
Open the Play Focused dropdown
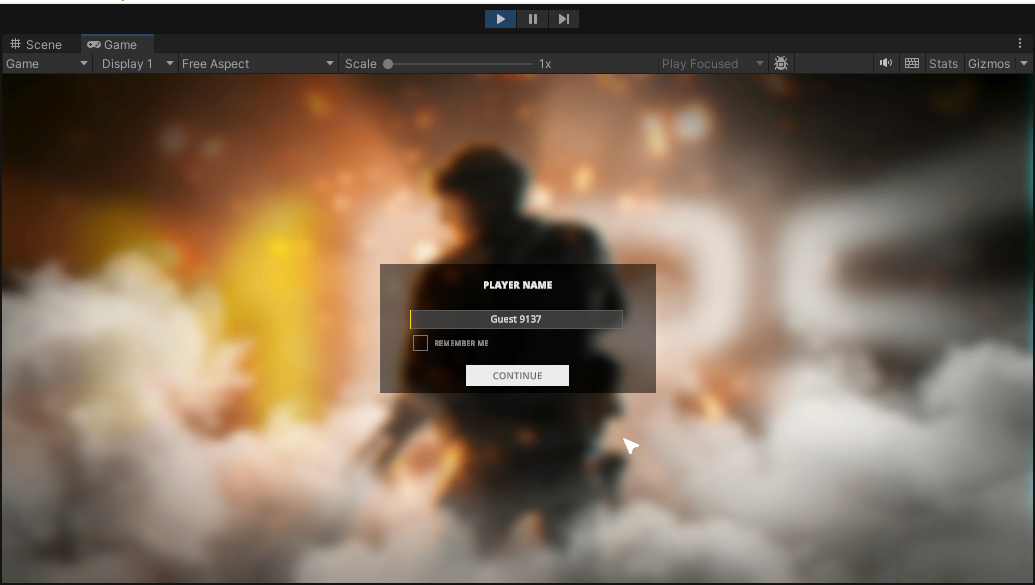[x=712, y=63]
